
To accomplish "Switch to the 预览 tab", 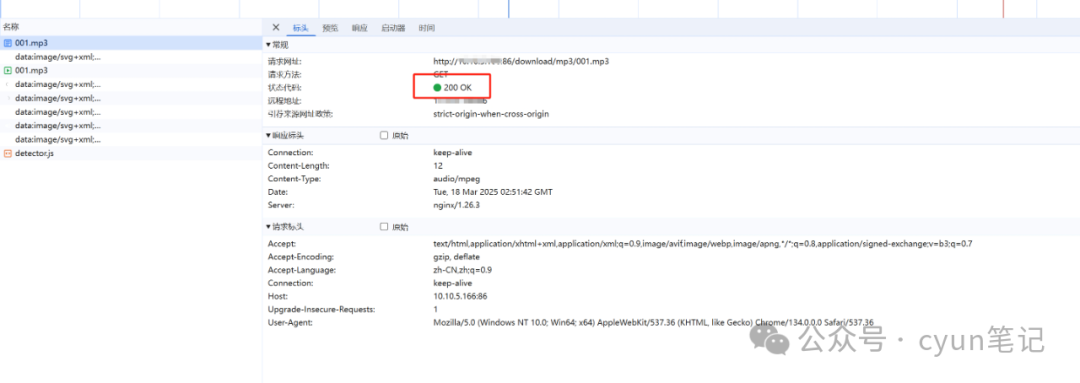I will point(331,28).
